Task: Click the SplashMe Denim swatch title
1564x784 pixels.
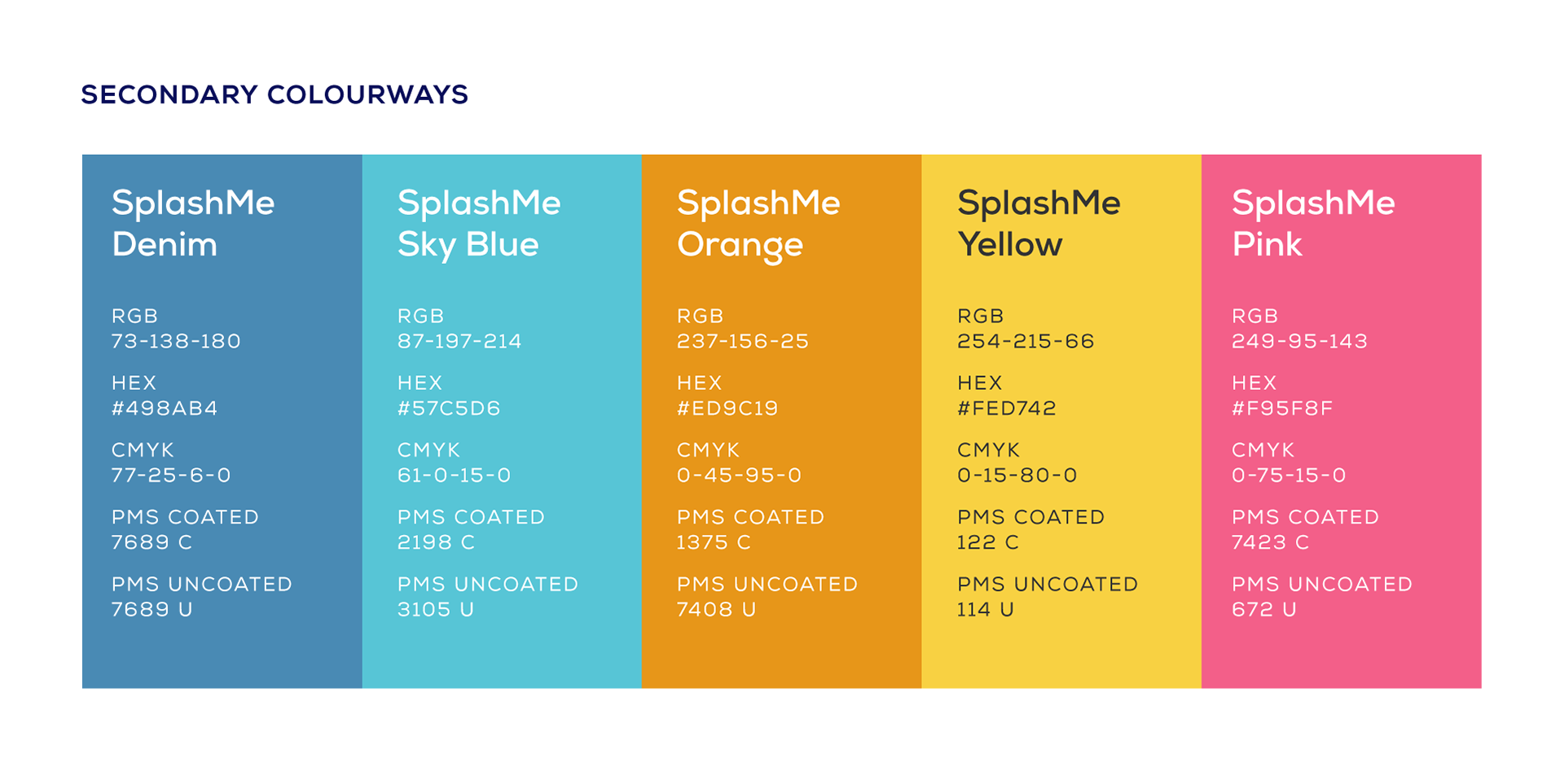Action: pyautogui.click(x=193, y=224)
